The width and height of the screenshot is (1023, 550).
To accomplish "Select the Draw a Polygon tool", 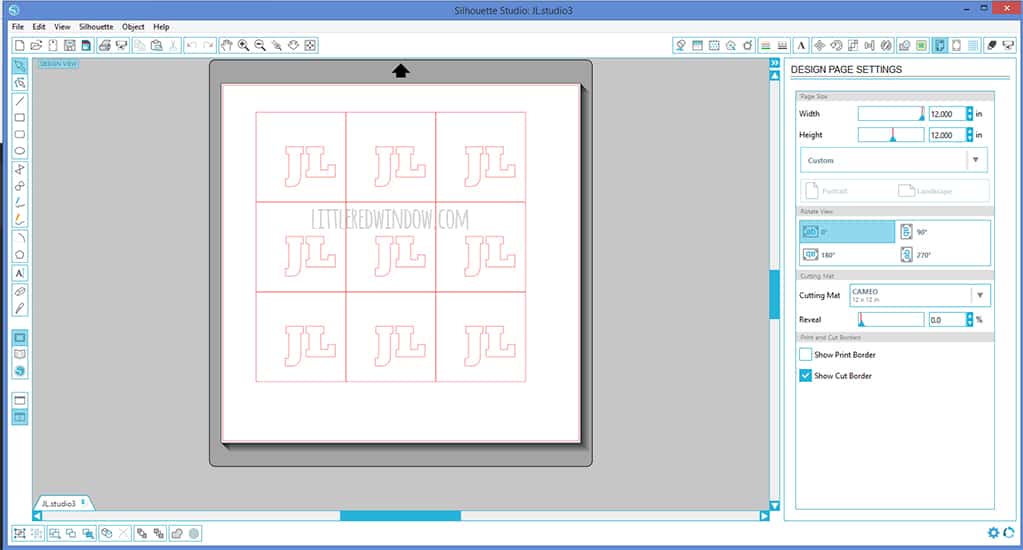I will 19,255.
